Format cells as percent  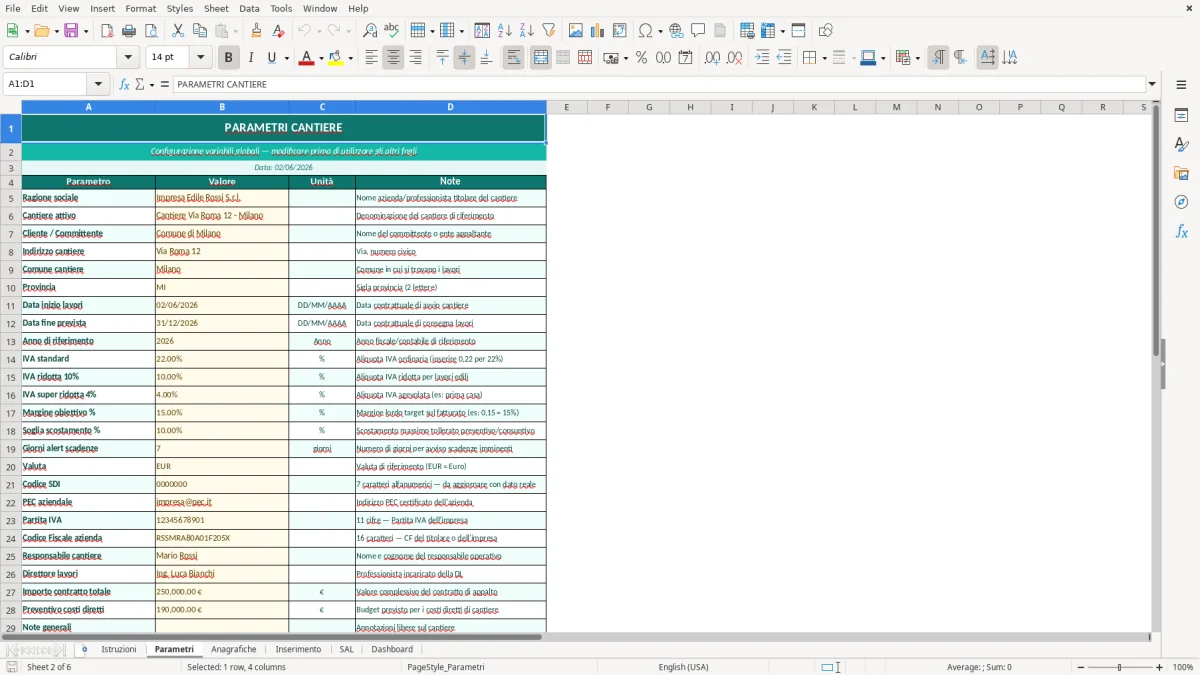(x=641, y=58)
